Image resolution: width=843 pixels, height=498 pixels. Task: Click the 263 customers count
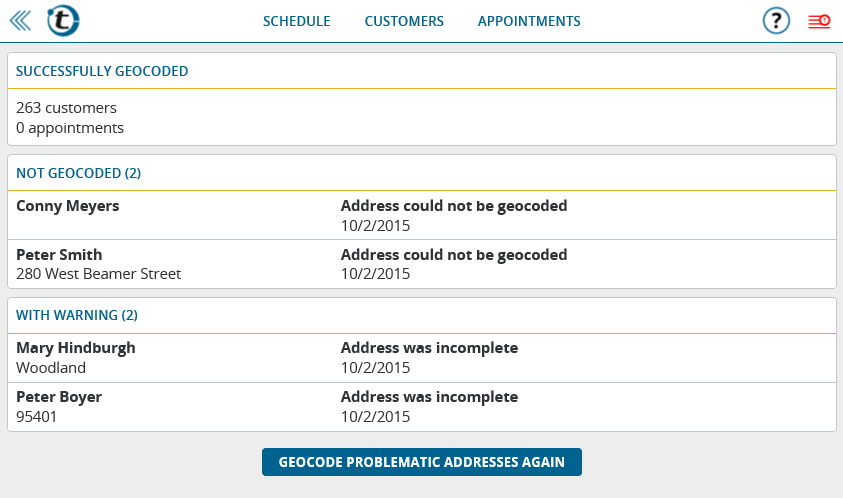click(x=66, y=108)
